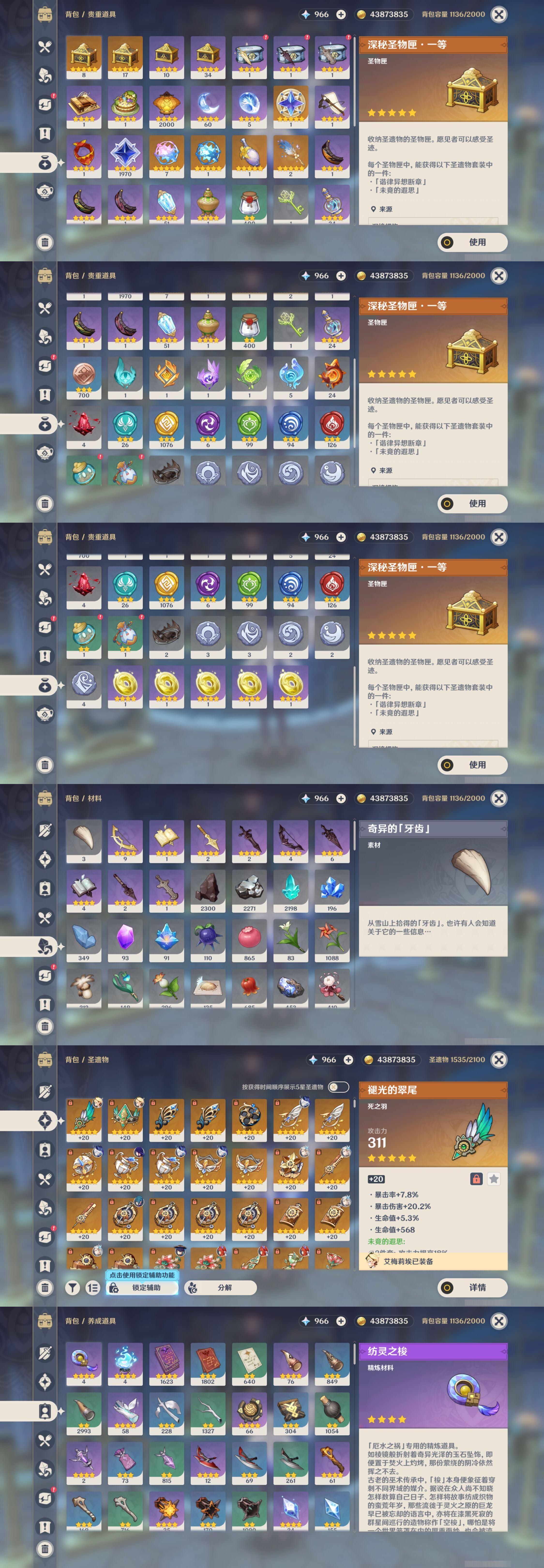The height and width of the screenshot is (1568, 544).
Task: Open 详情 for the selected artifact
Action: point(472,1287)
